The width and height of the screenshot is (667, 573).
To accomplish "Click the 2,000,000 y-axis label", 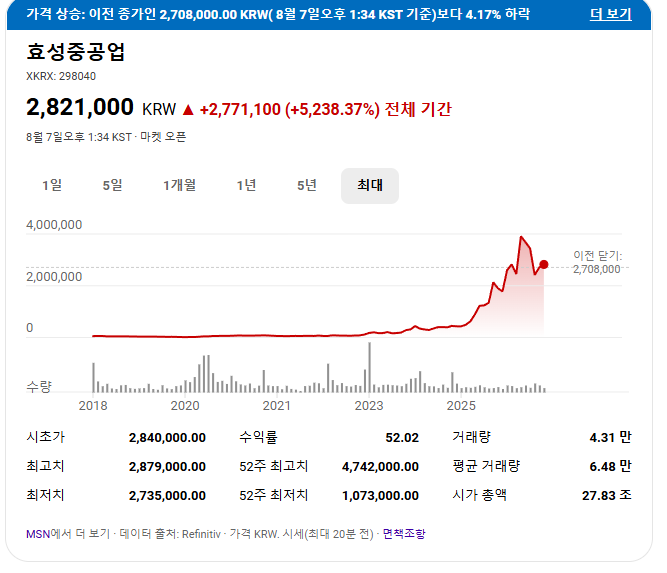I will [x=54, y=277].
